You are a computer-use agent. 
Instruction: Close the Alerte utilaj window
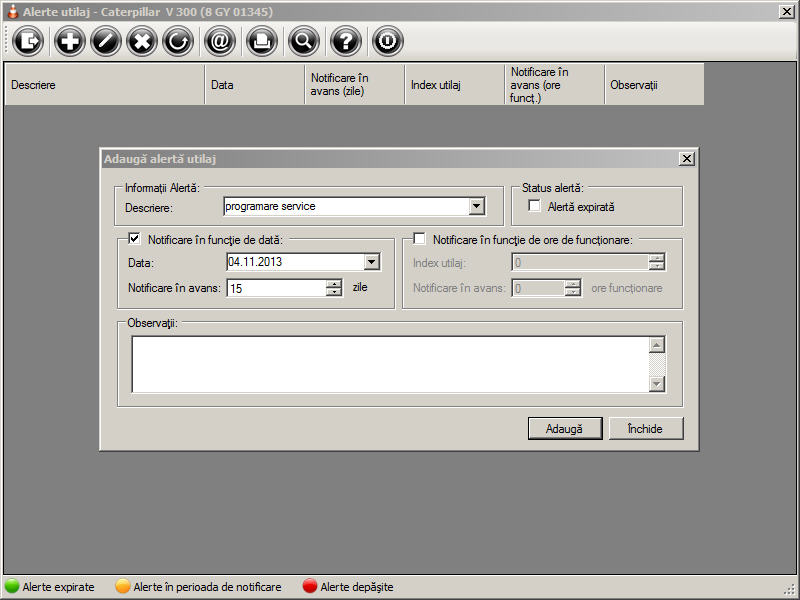pyautogui.click(x=787, y=11)
